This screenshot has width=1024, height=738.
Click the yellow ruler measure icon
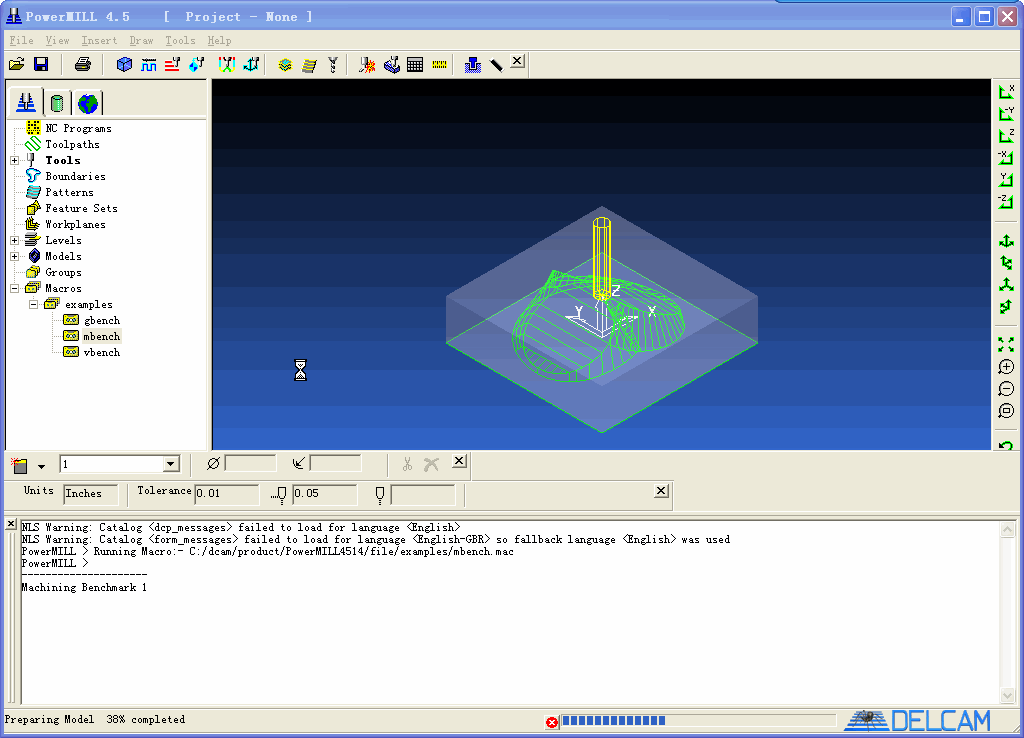coord(440,64)
